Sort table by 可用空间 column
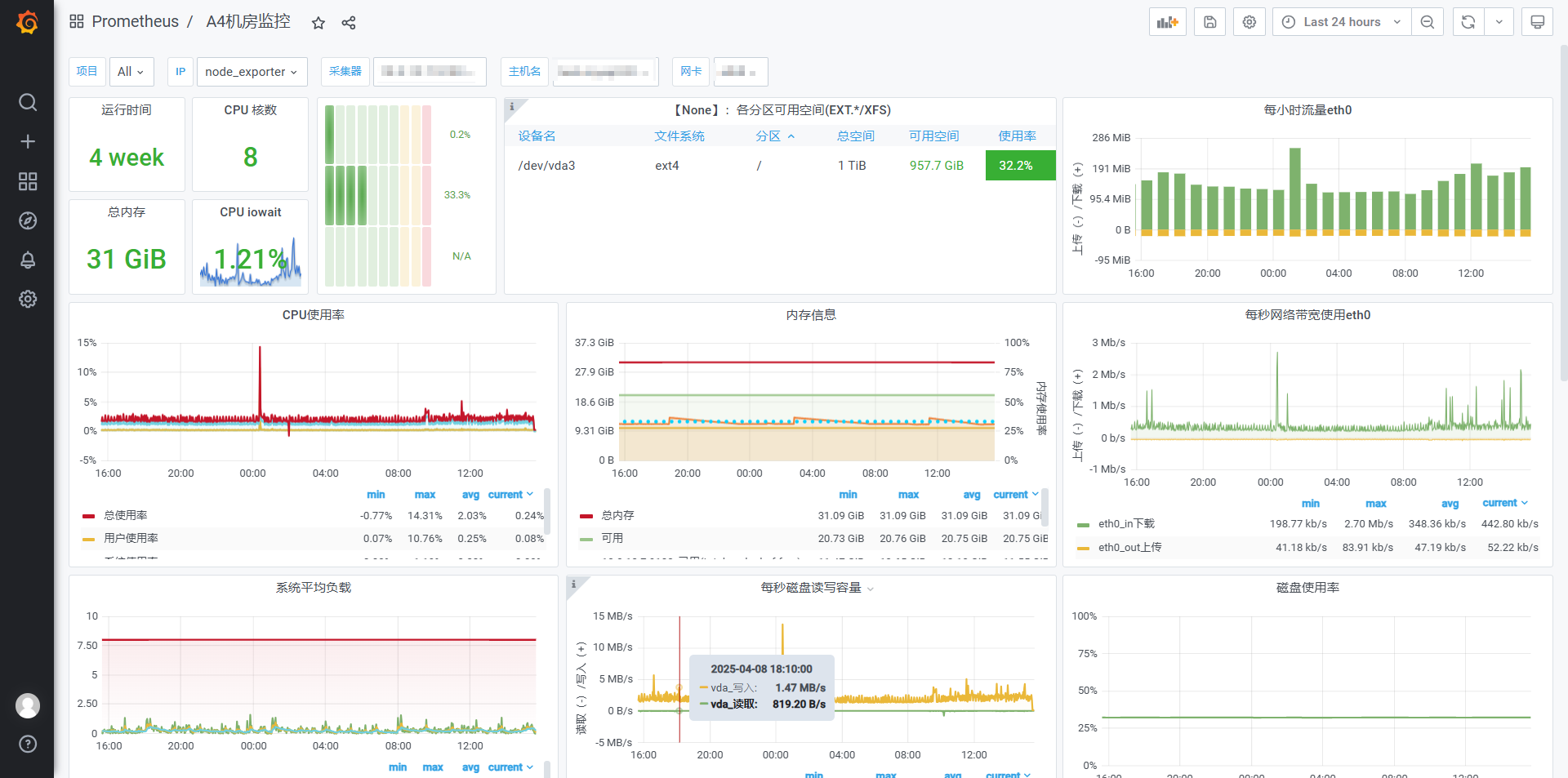Viewport: 1568px width, 778px height. pyautogui.click(x=933, y=136)
